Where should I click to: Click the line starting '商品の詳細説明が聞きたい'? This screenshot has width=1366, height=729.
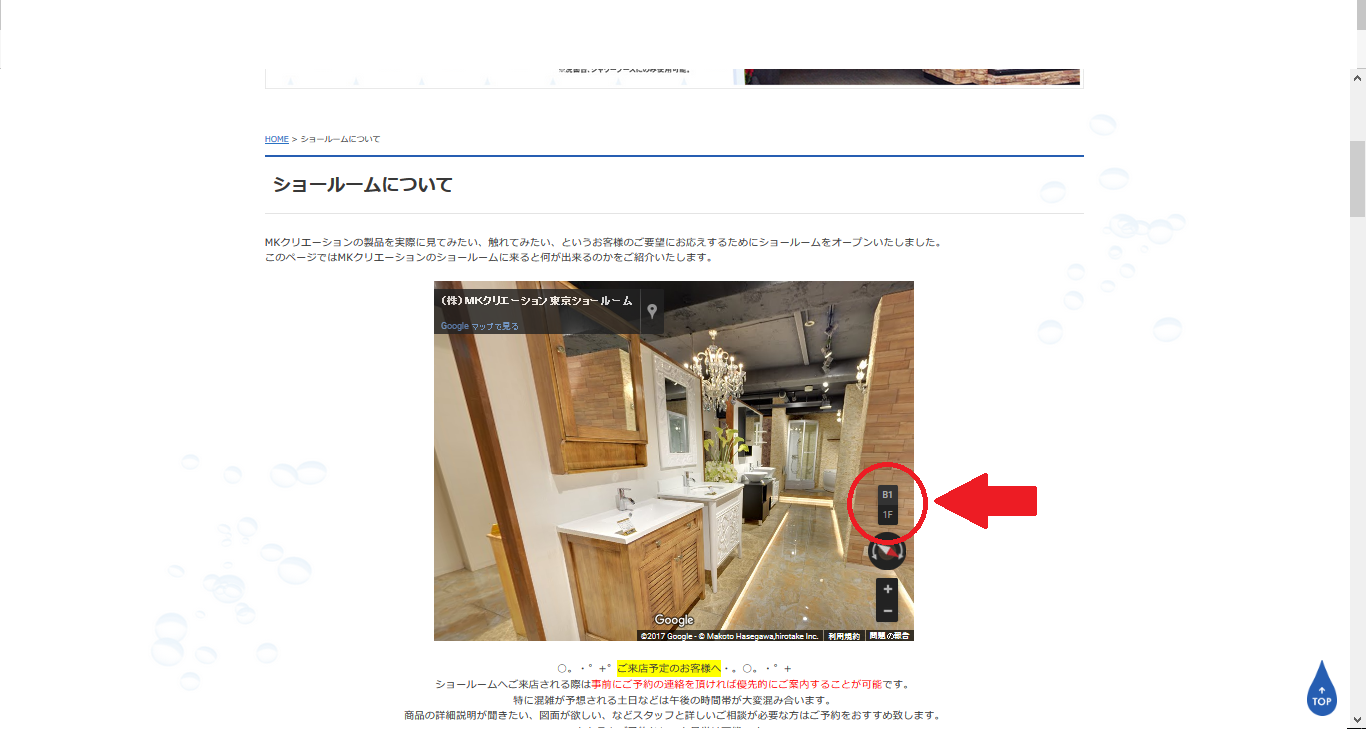(672, 716)
